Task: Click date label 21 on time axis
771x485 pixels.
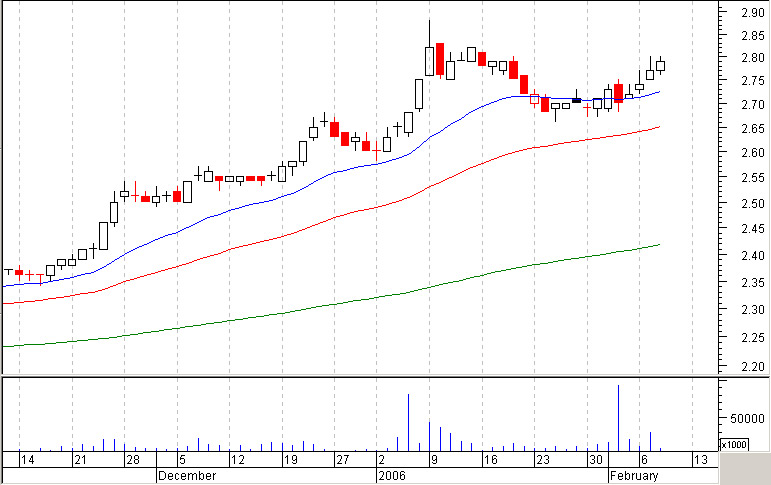Action: pyautogui.click(x=80, y=460)
